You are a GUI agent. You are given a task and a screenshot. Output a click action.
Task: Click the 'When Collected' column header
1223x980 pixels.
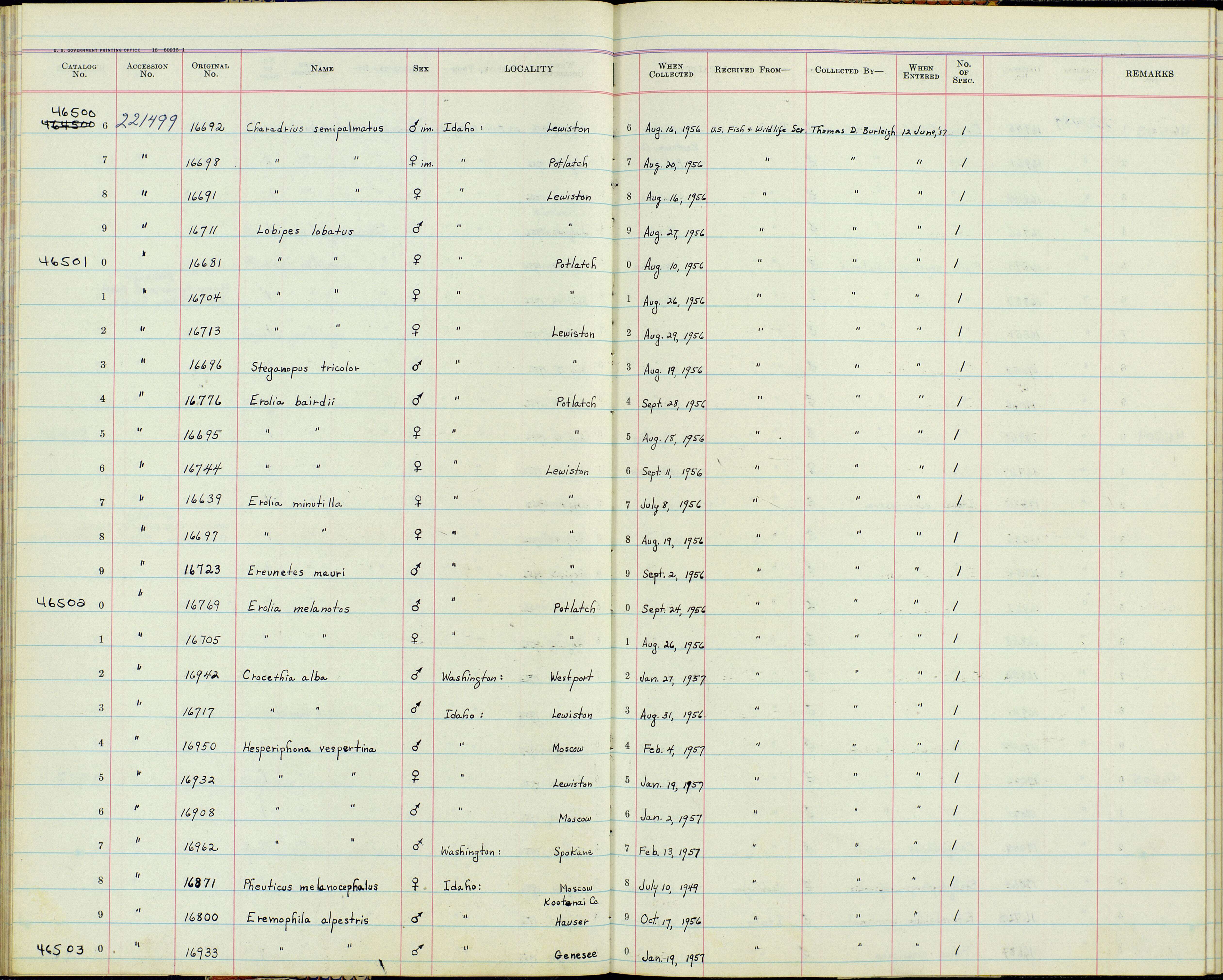pos(671,70)
